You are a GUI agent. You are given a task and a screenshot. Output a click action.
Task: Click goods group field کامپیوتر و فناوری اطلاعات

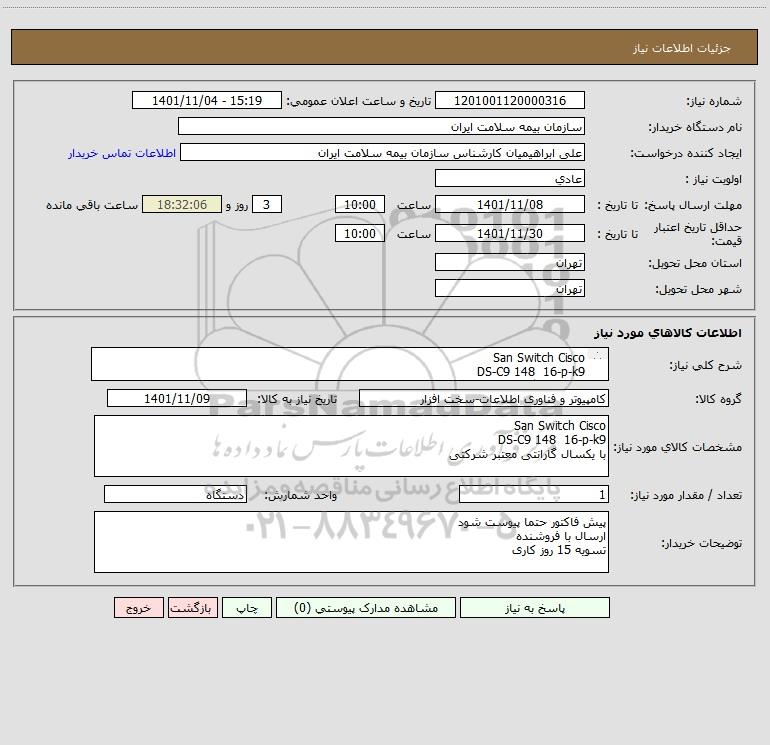[484, 398]
